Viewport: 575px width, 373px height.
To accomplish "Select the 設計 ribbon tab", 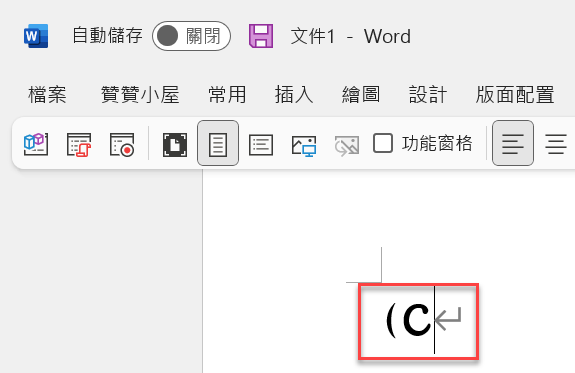I will click(428, 95).
